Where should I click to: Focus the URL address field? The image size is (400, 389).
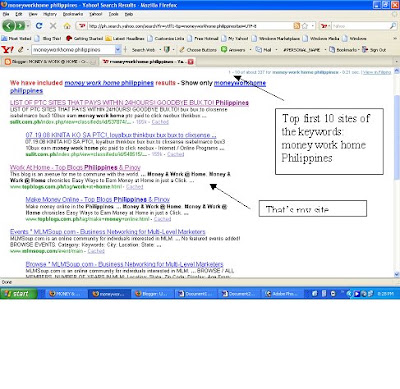pos(190,26)
